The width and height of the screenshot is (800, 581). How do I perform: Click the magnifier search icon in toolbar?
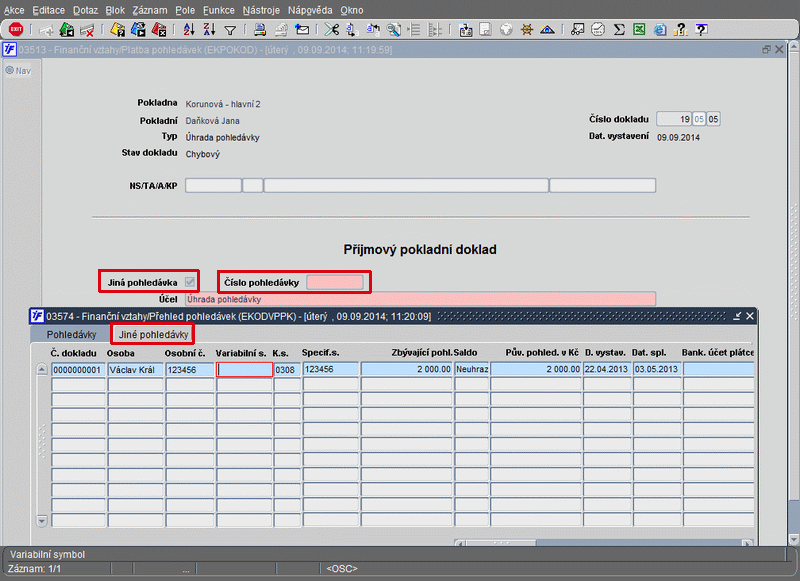click(x=393, y=30)
